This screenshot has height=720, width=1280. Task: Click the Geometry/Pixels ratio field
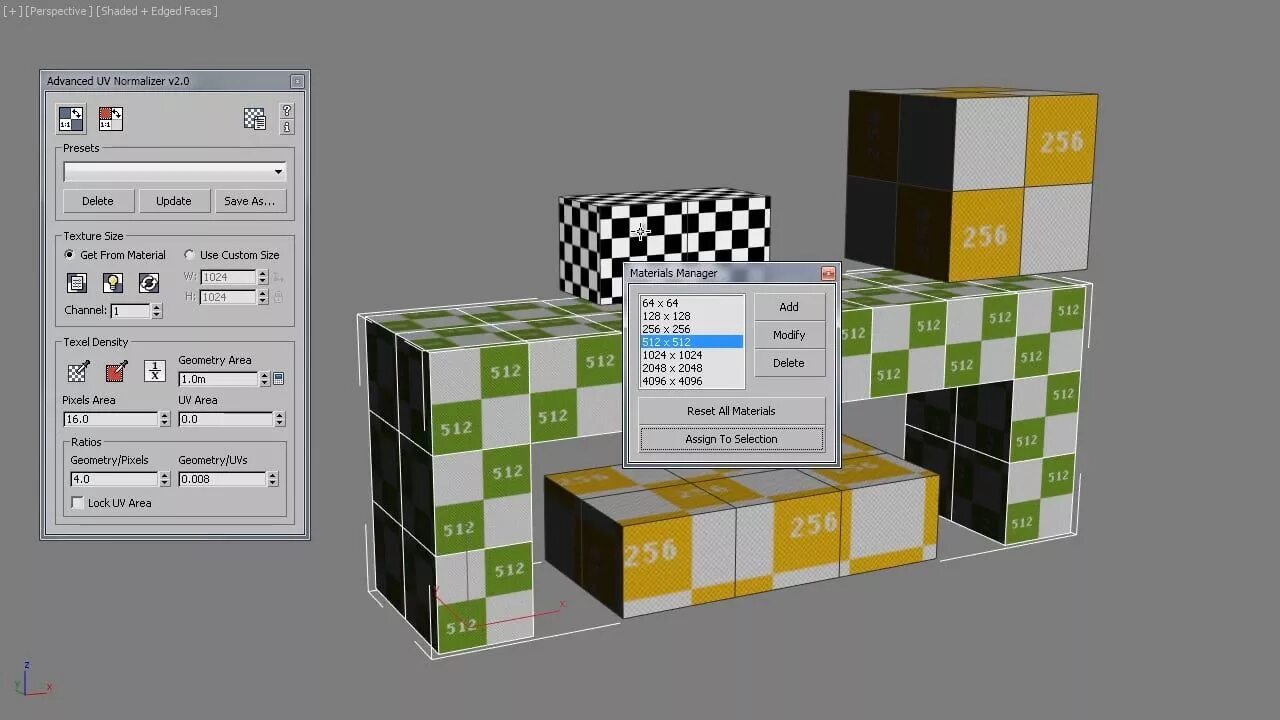pos(114,479)
